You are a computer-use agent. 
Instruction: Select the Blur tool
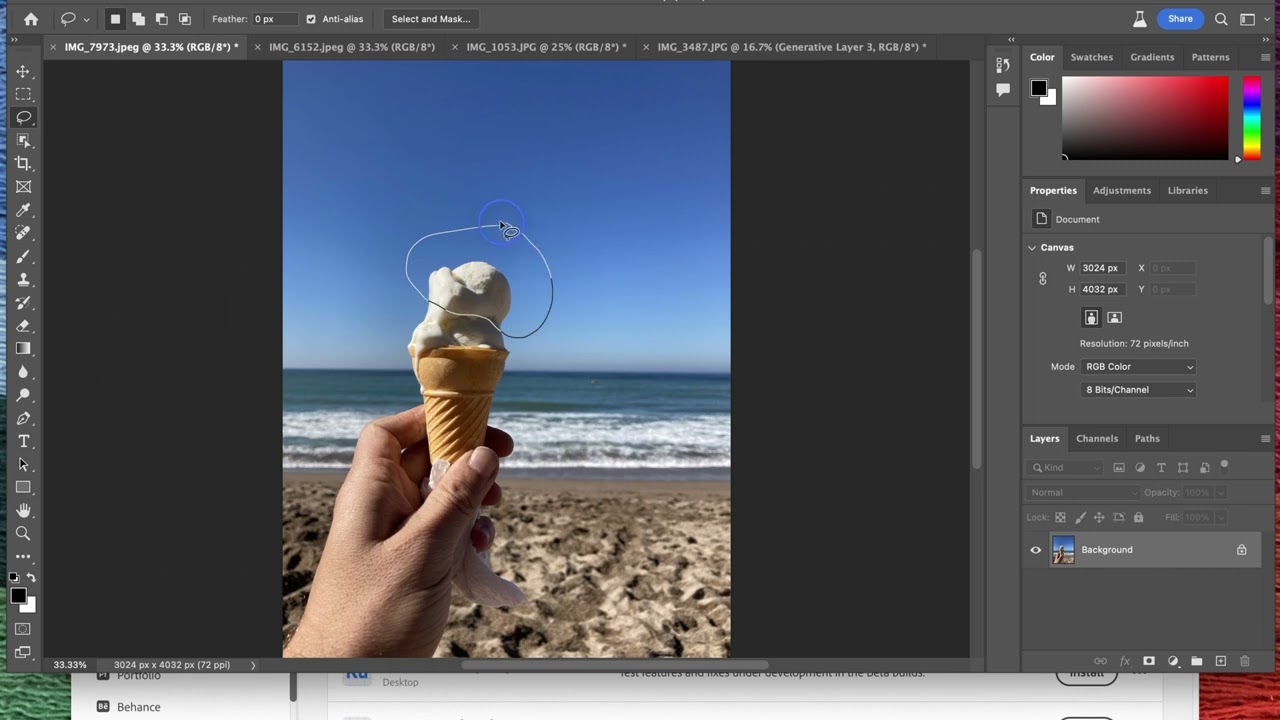[23, 371]
